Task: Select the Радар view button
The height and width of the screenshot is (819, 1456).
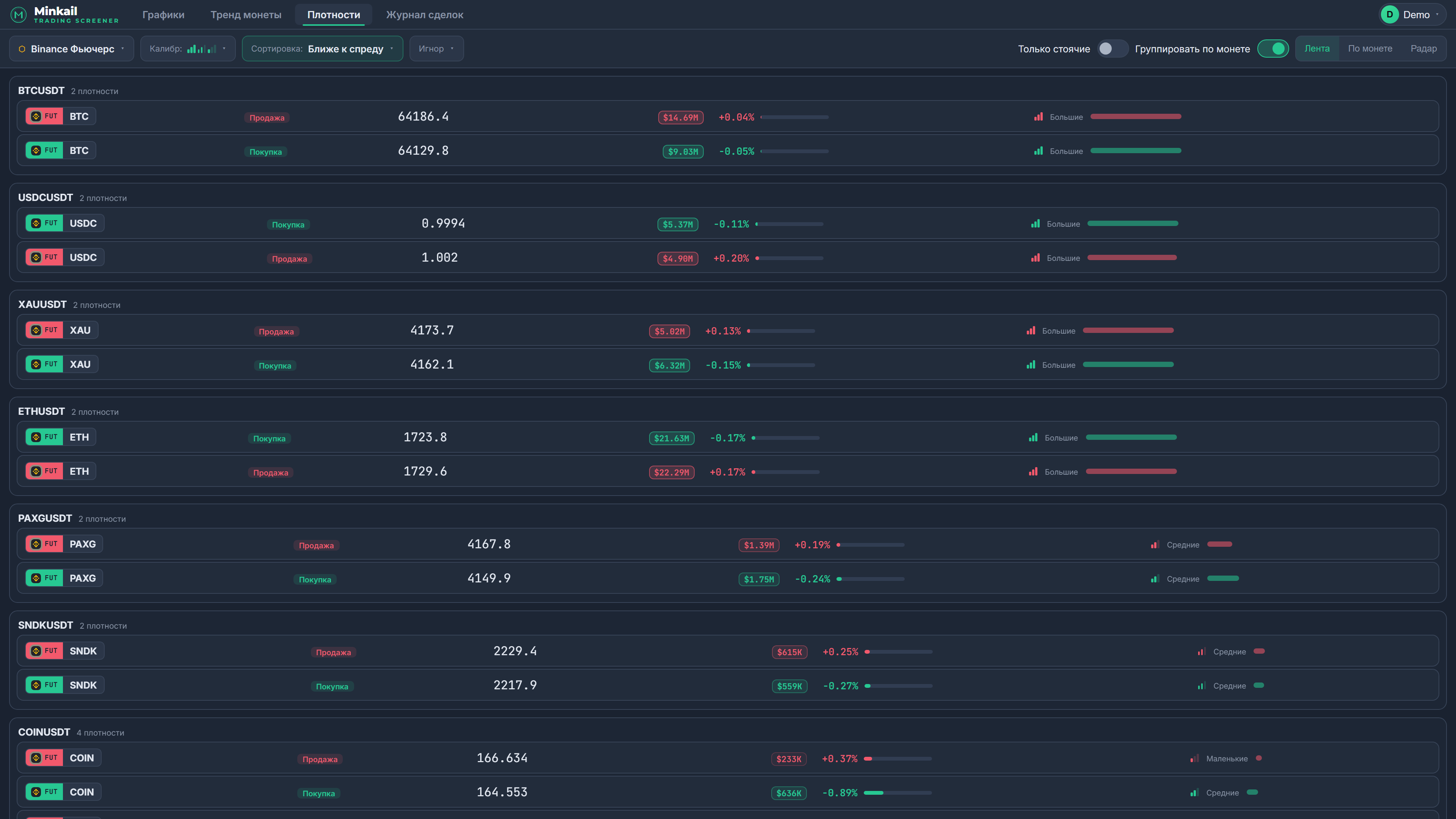Action: [x=1423, y=49]
